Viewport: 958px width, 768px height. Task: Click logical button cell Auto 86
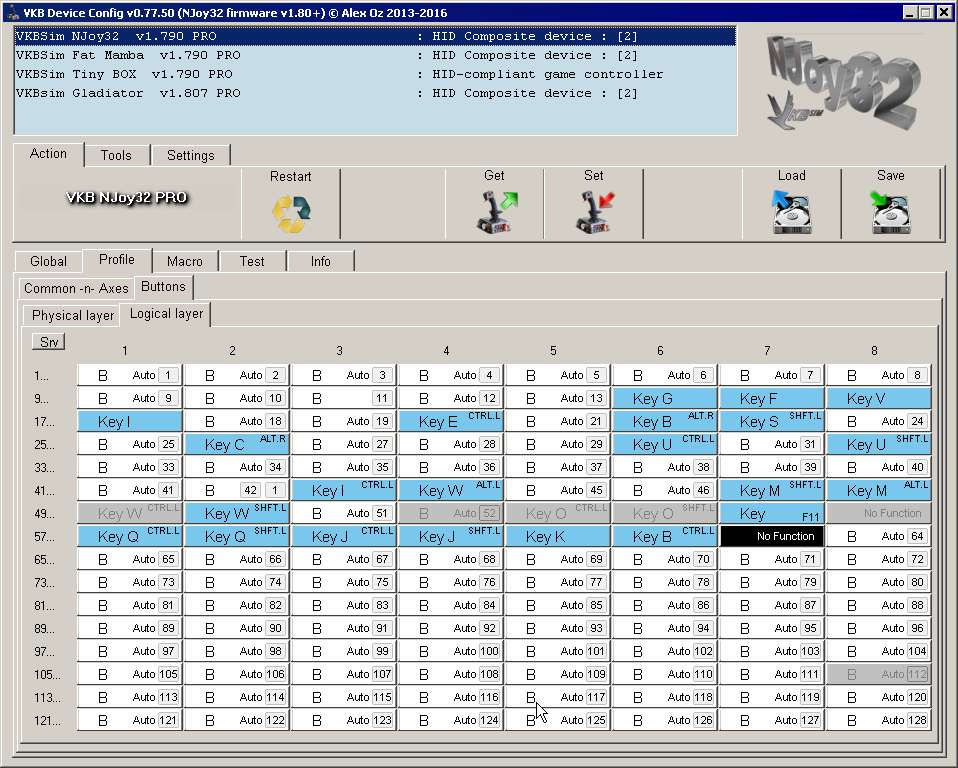665,605
